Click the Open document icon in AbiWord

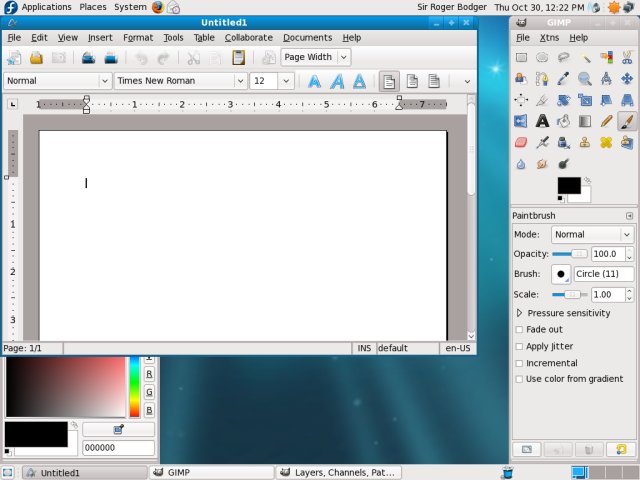coord(36,58)
